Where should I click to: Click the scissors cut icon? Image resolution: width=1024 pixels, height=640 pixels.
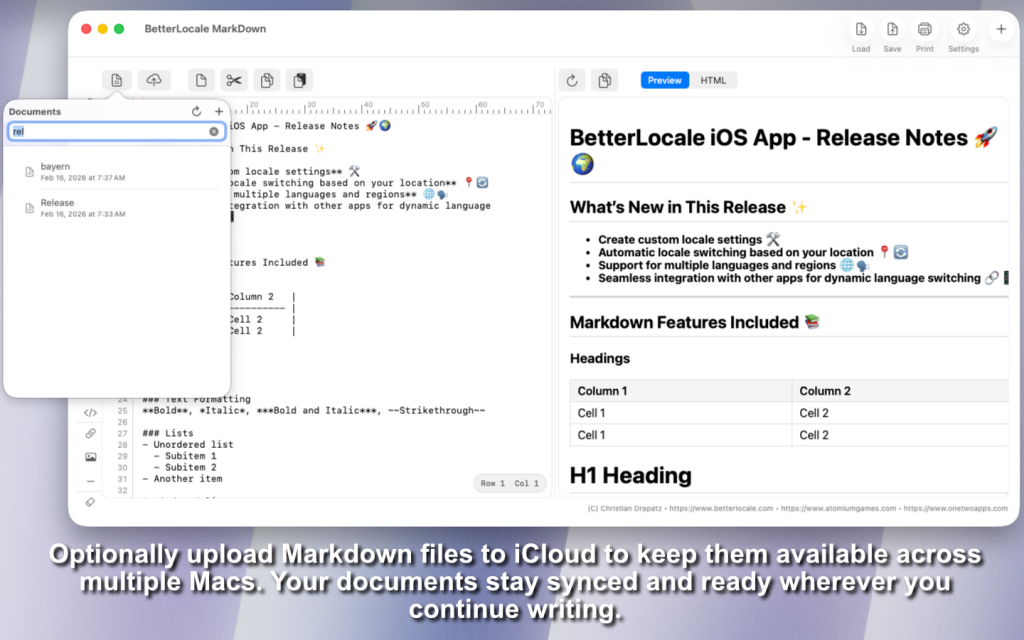coord(234,80)
